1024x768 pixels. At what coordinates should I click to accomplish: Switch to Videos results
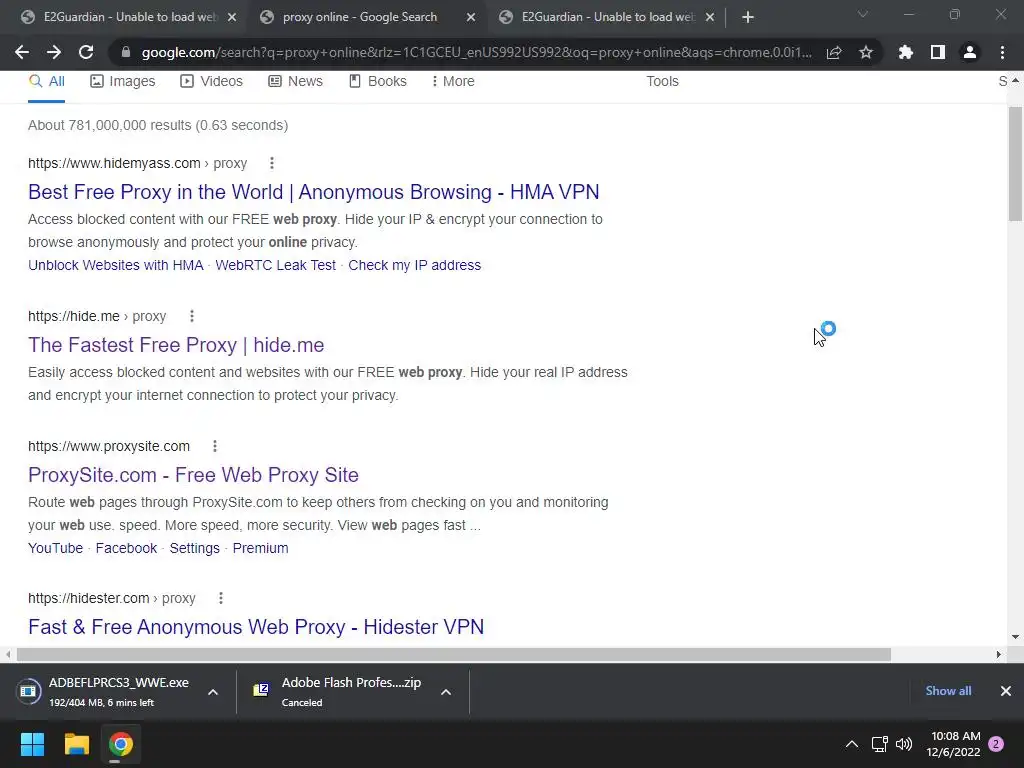(x=212, y=81)
